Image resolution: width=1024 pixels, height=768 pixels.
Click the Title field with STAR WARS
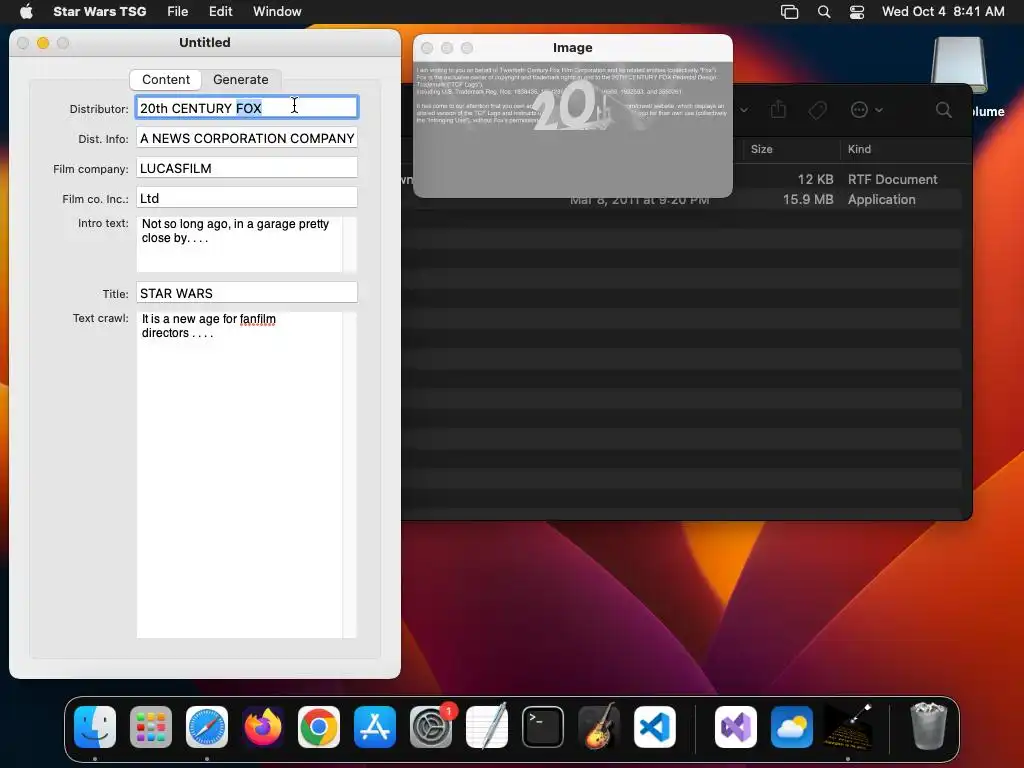(247, 293)
